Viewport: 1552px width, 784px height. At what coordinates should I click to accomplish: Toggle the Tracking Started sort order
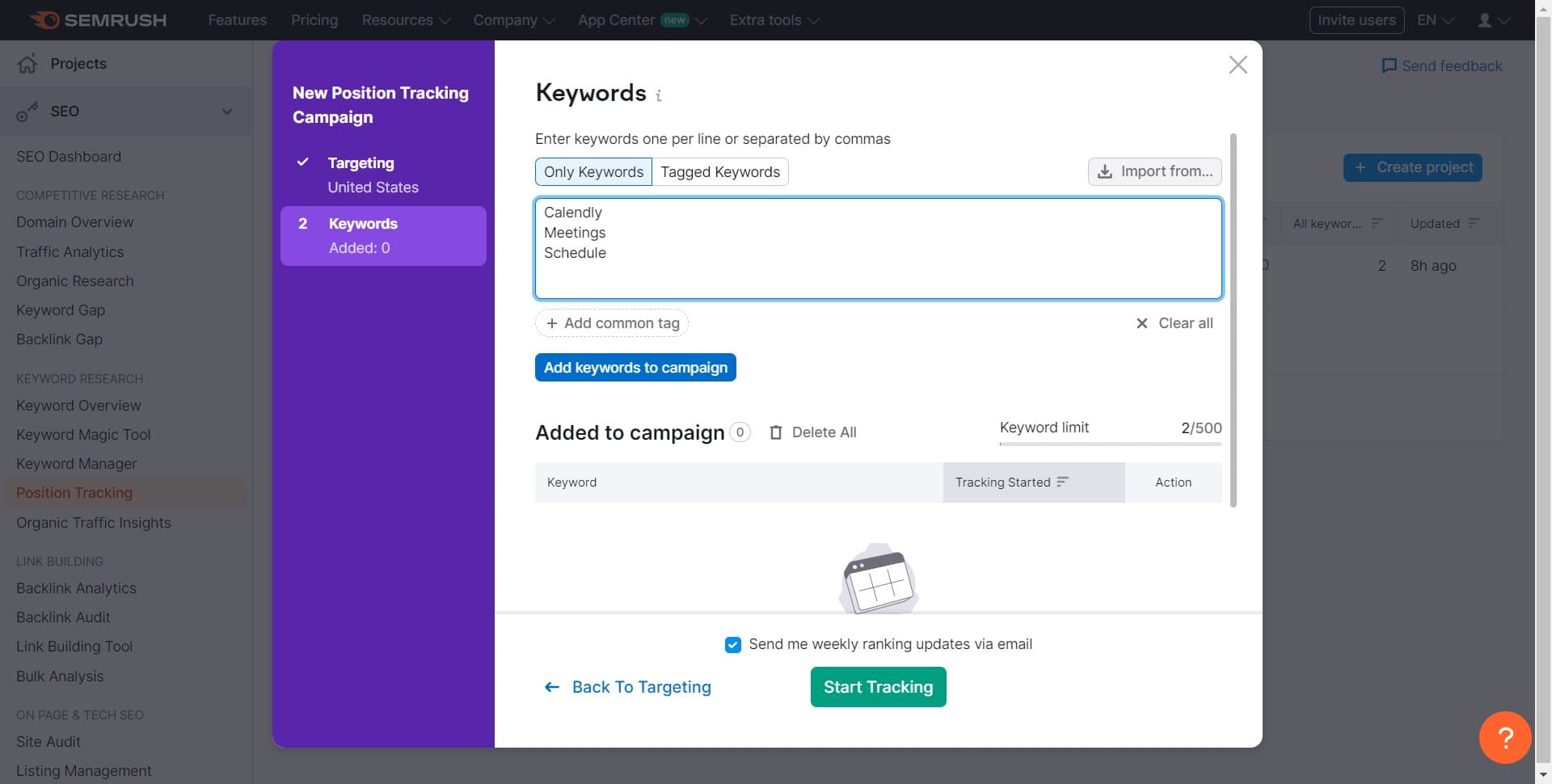click(x=1062, y=482)
